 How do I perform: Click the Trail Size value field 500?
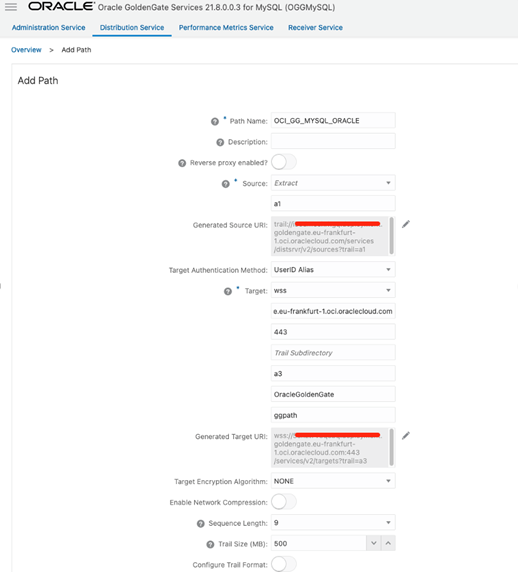pyautogui.click(x=318, y=543)
